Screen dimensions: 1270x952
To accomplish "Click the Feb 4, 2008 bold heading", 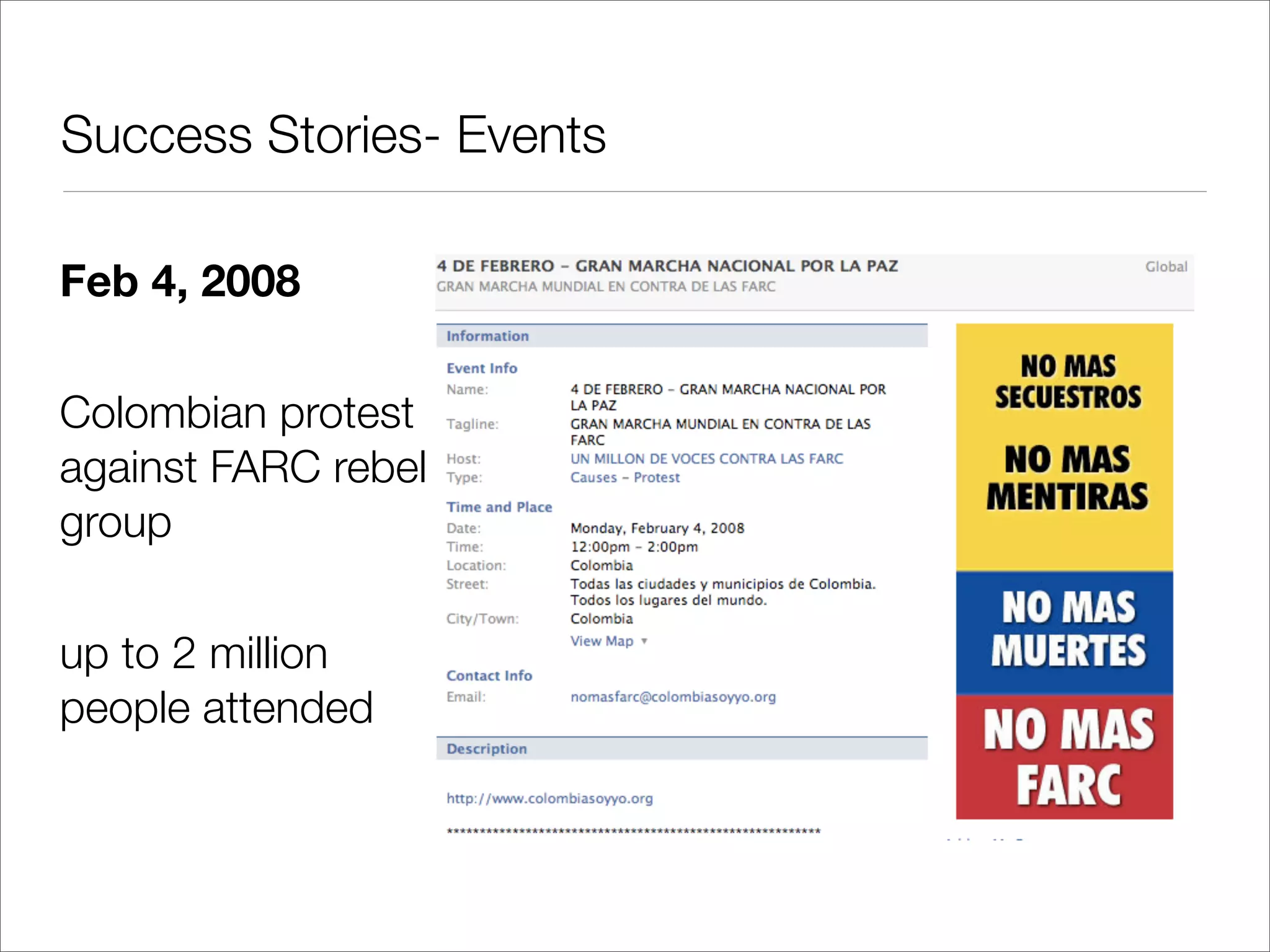I will [x=180, y=281].
